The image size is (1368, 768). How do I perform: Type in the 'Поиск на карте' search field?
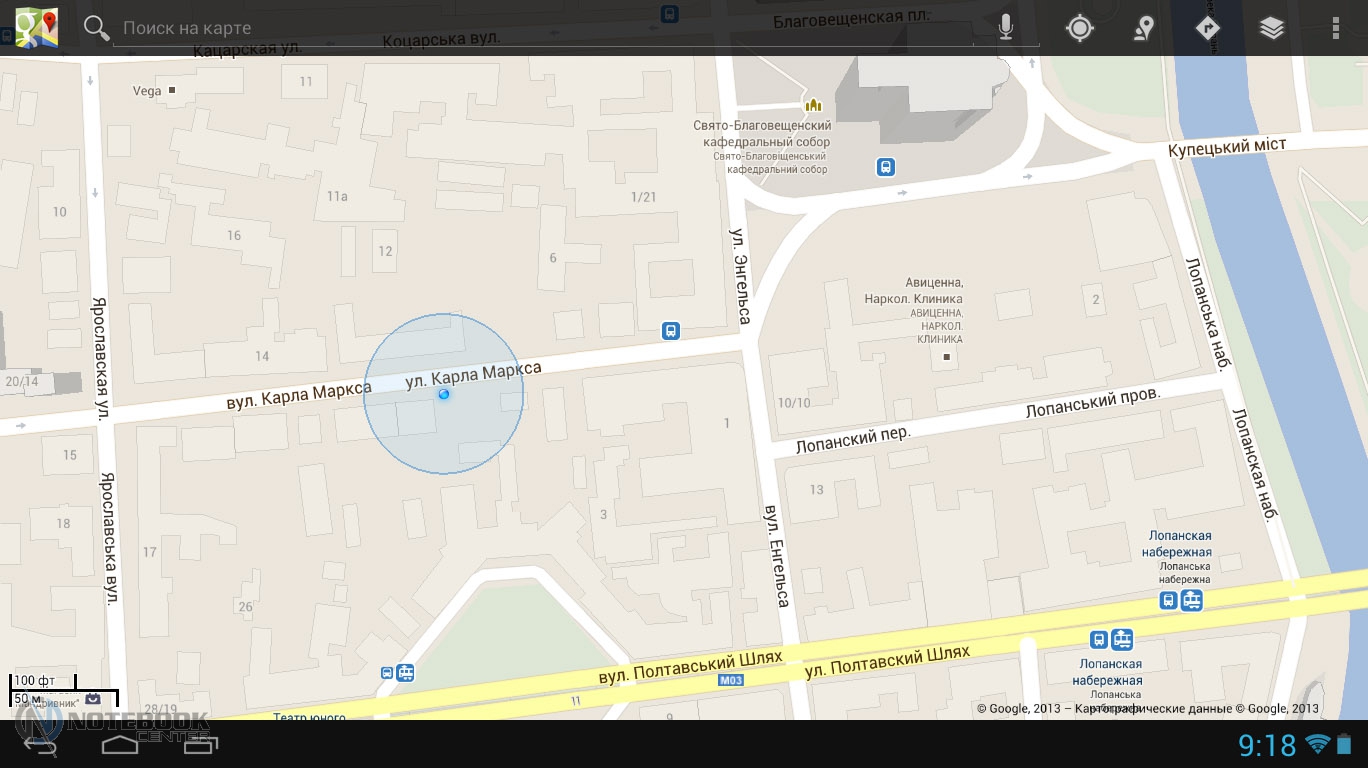pyautogui.click(x=540, y=28)
